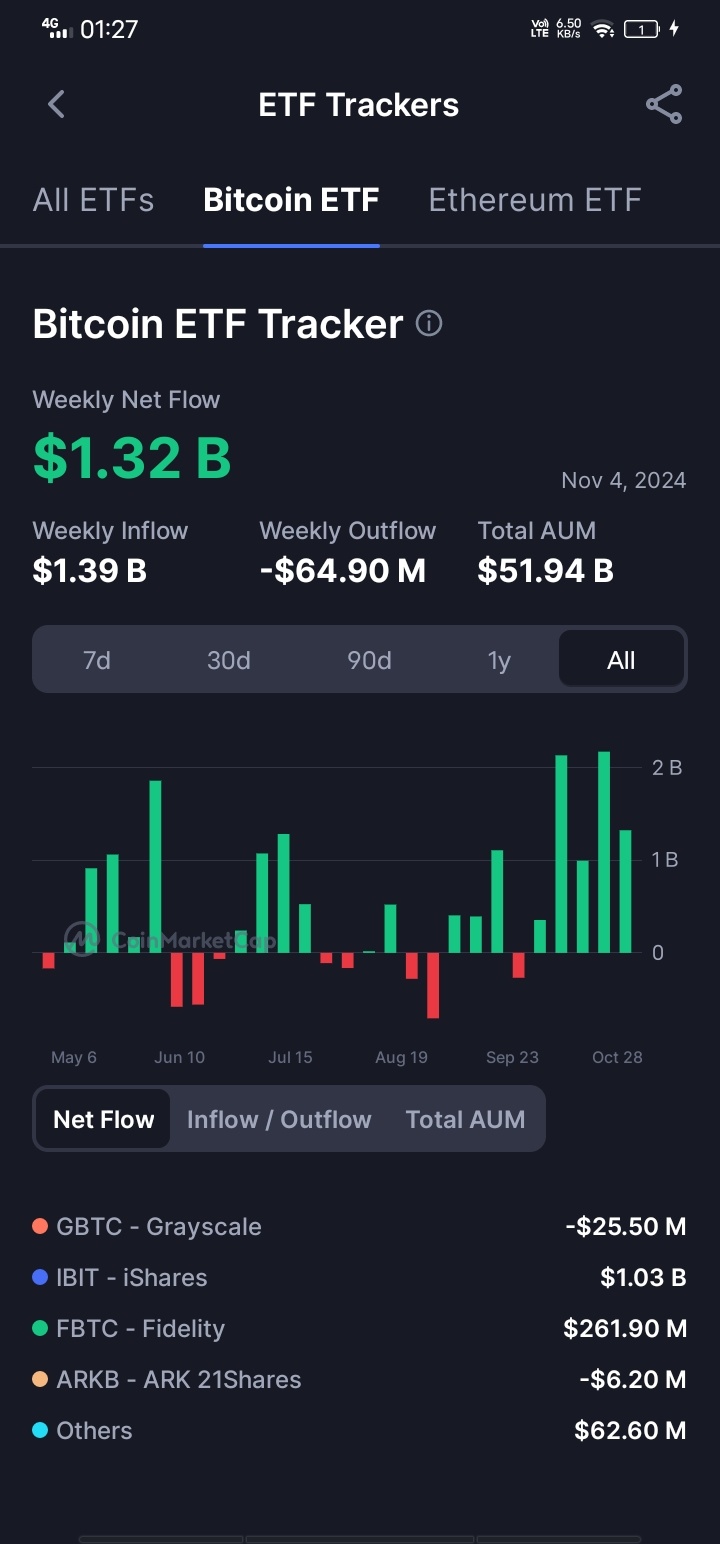The width and height of the screenshot is (720, 1544).
Task: Tap the $62.60 M value
Action: coord(630,1431)
